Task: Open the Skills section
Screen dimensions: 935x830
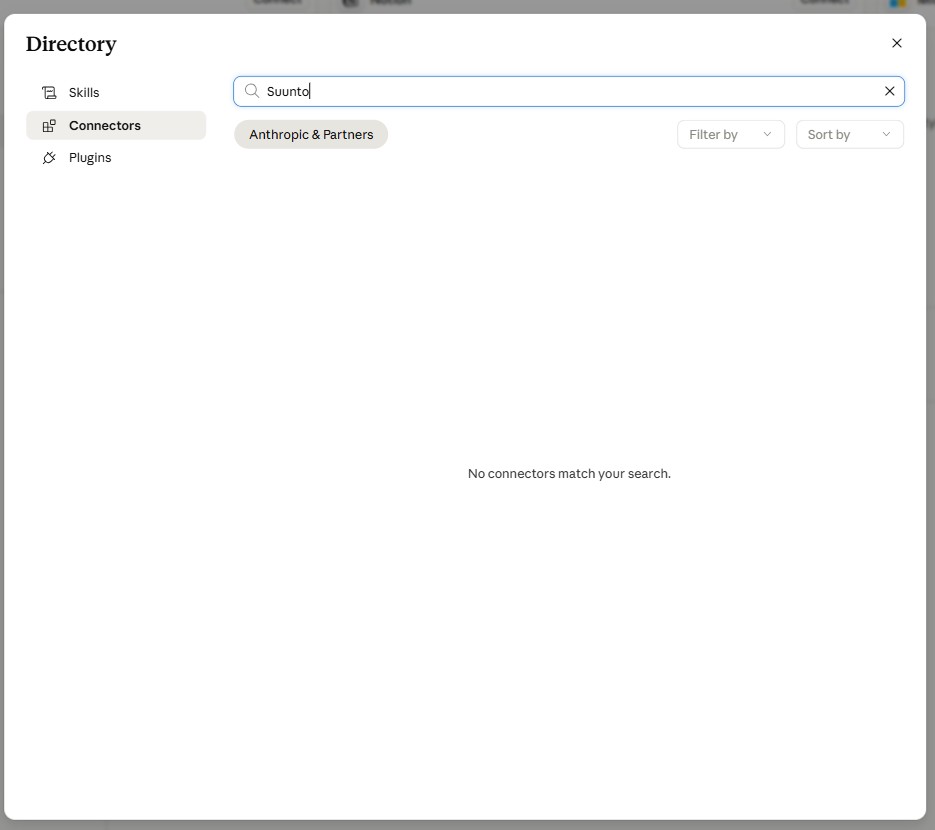Action: pos(116,92)
